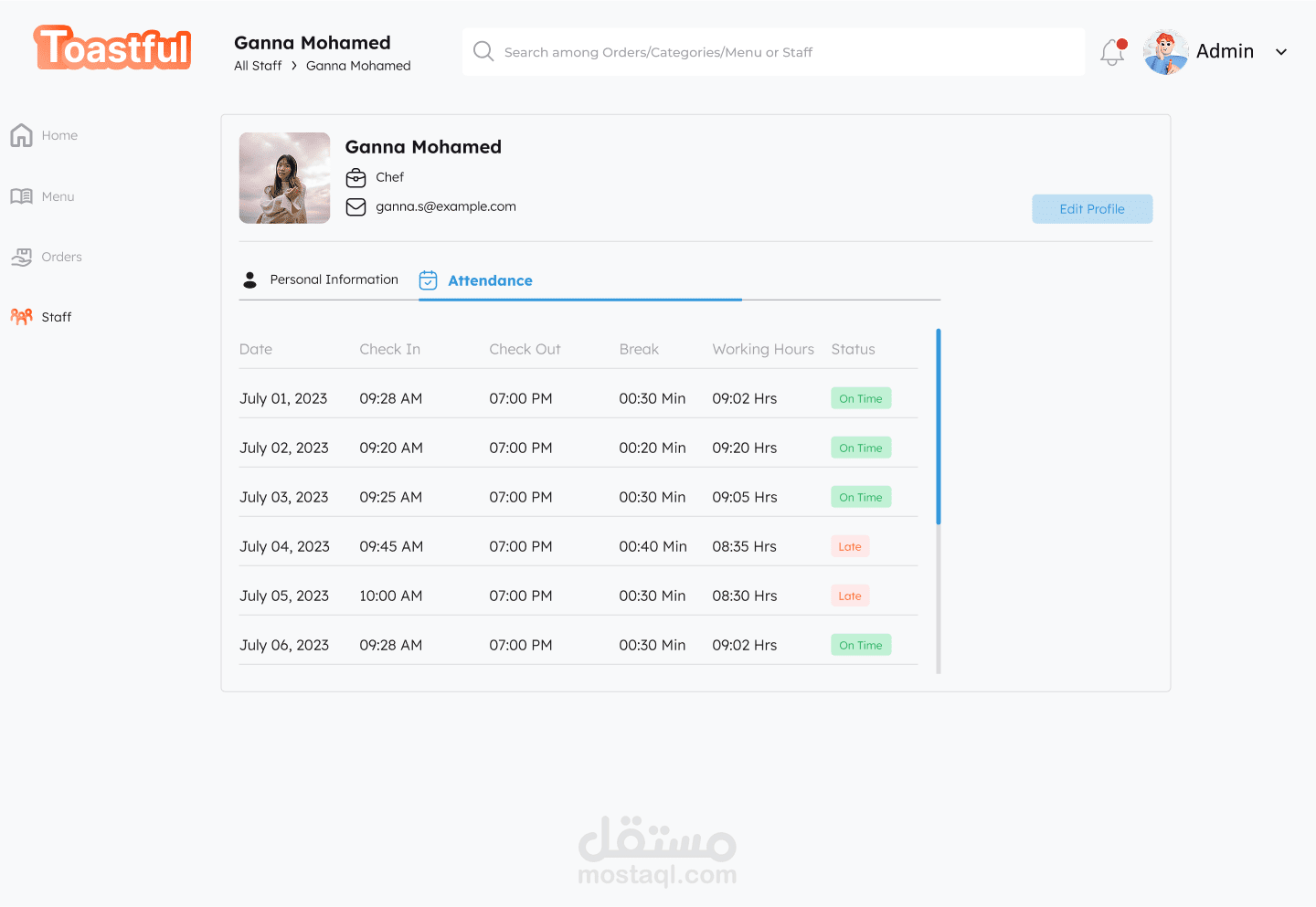1316x907 pixels.
Task: Focus the search Orders/Categories/Menu field
Action: tap(773, 52)
